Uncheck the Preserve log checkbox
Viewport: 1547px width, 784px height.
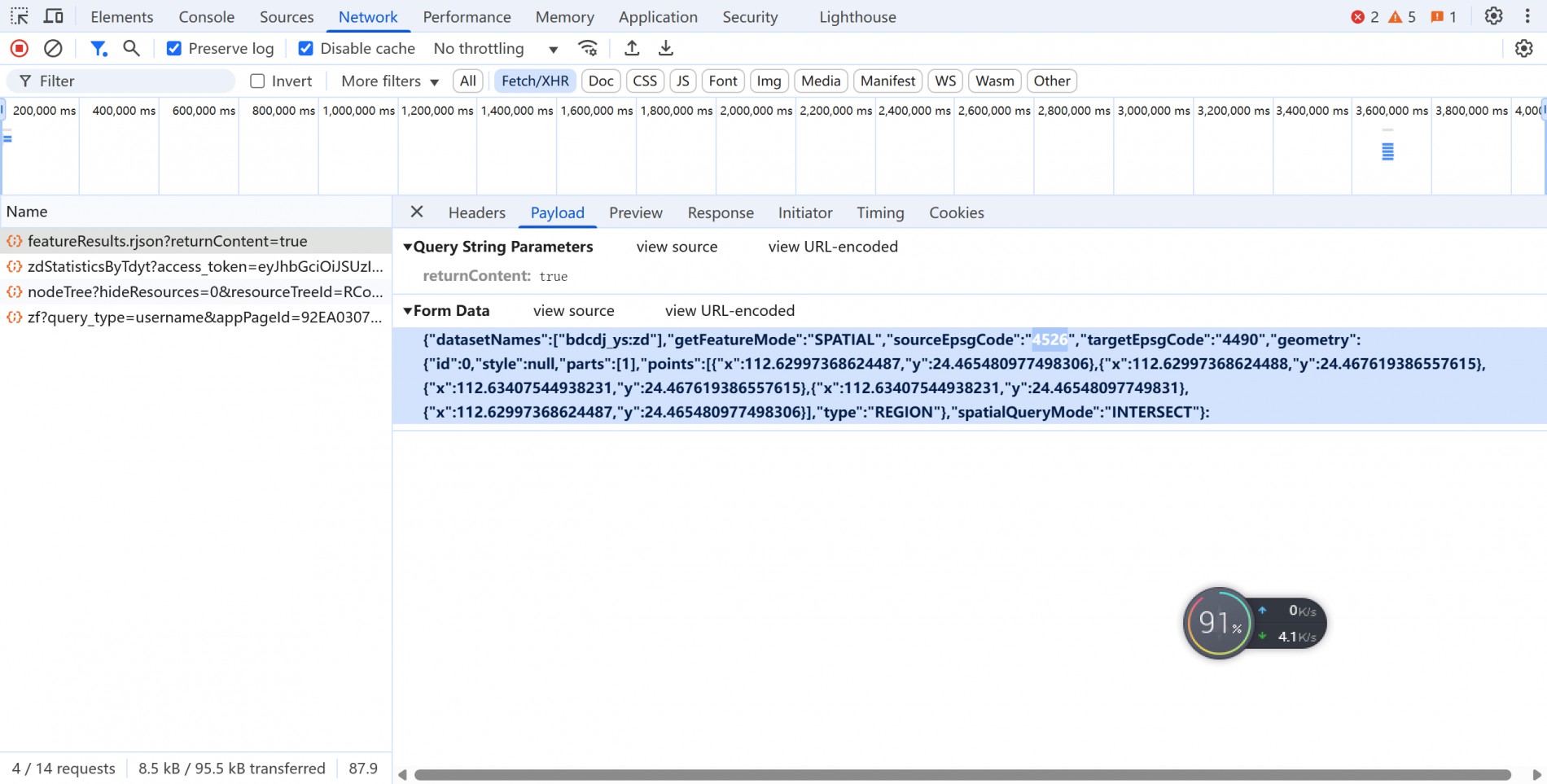[x=173, y=49]
